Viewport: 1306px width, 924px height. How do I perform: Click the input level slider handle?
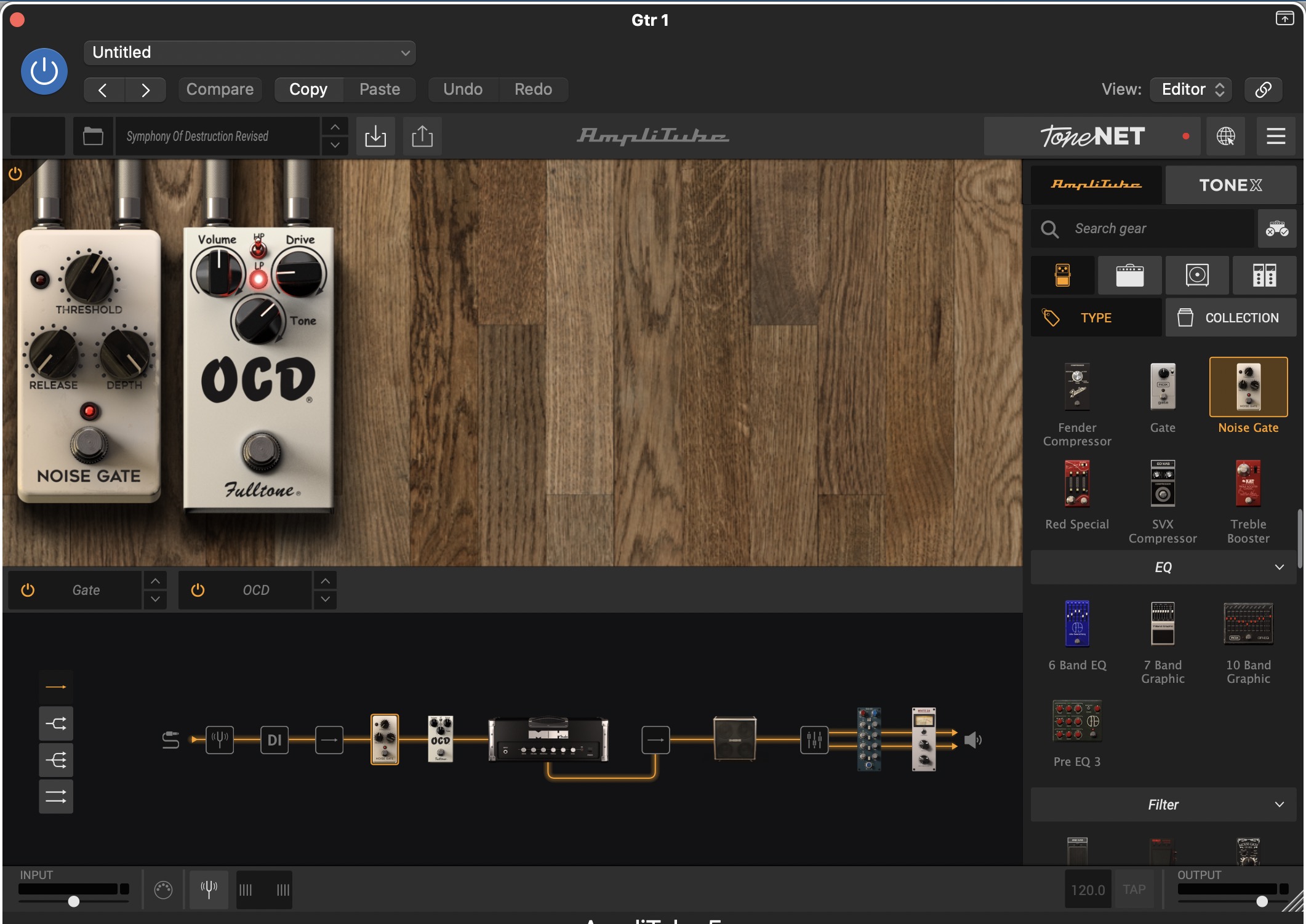[x=74, y=901]
